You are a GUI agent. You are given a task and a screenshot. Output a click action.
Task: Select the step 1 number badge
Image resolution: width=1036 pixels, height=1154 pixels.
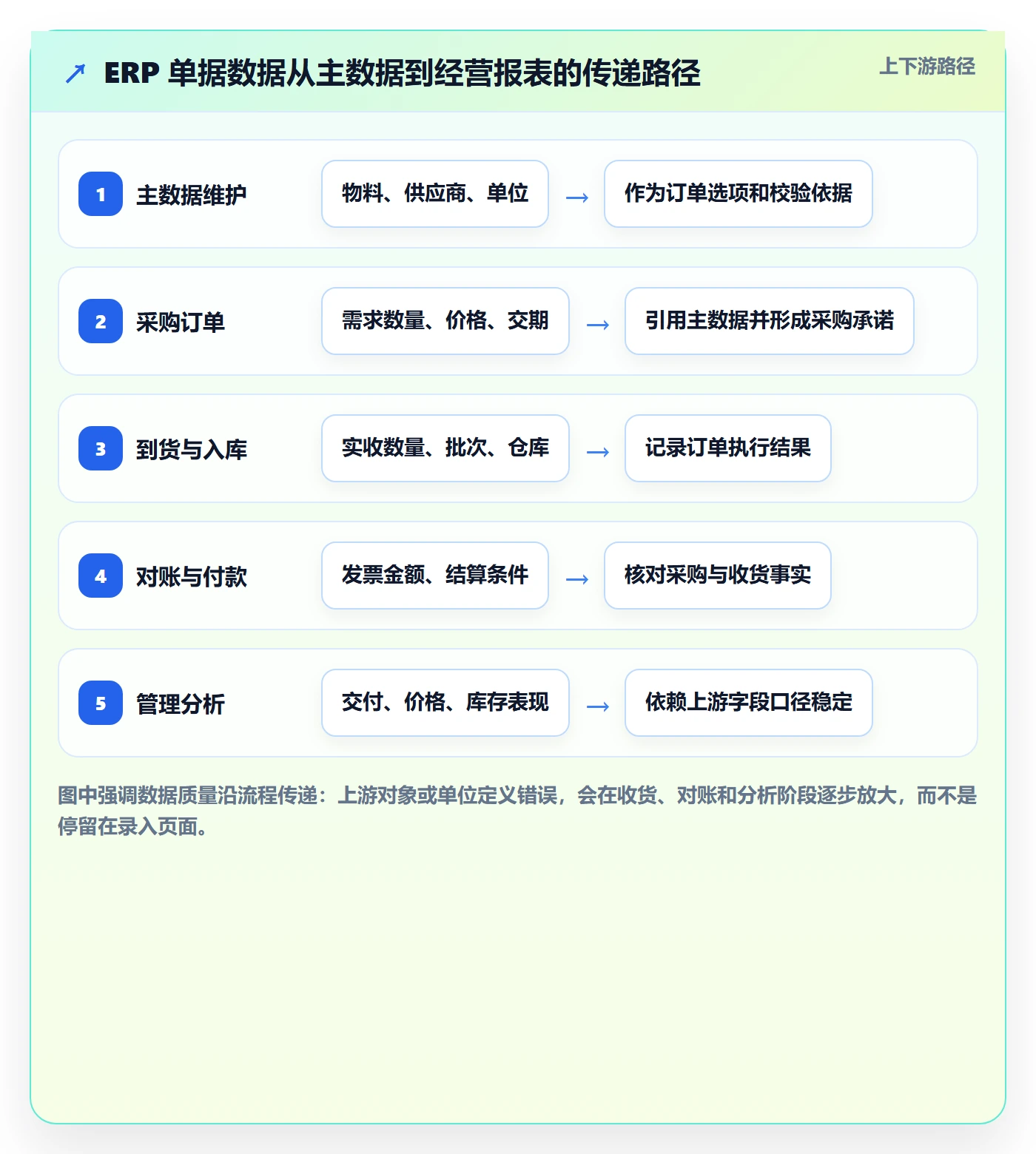(101, 194)
